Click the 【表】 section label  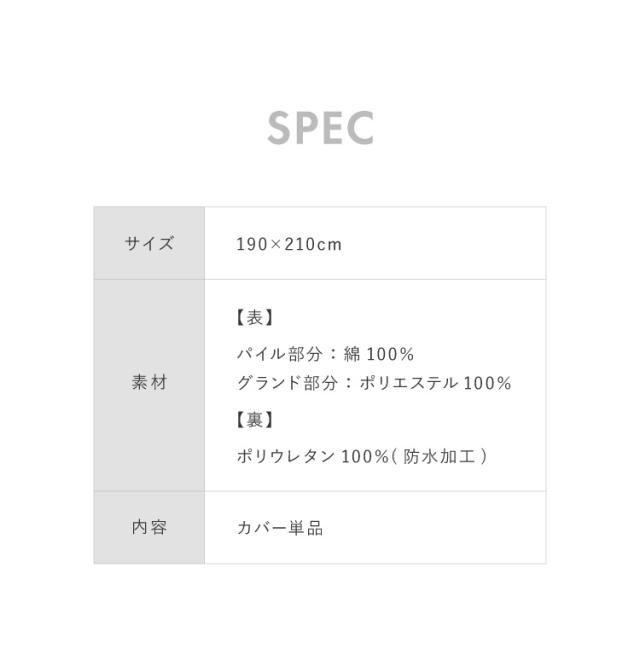pos(255,318)
